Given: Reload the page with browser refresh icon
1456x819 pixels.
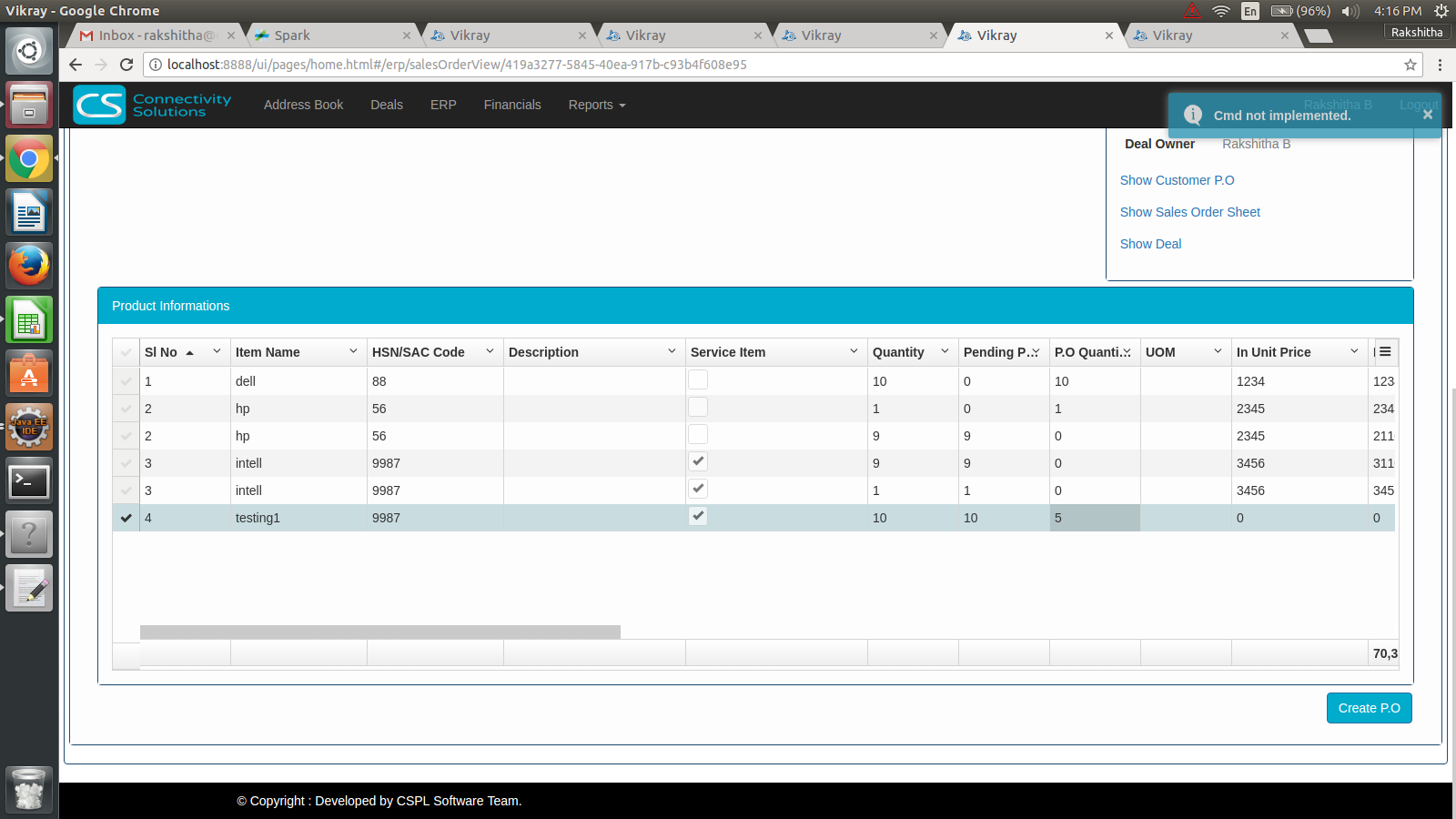Looking at the screenshot, I should 126,65.
